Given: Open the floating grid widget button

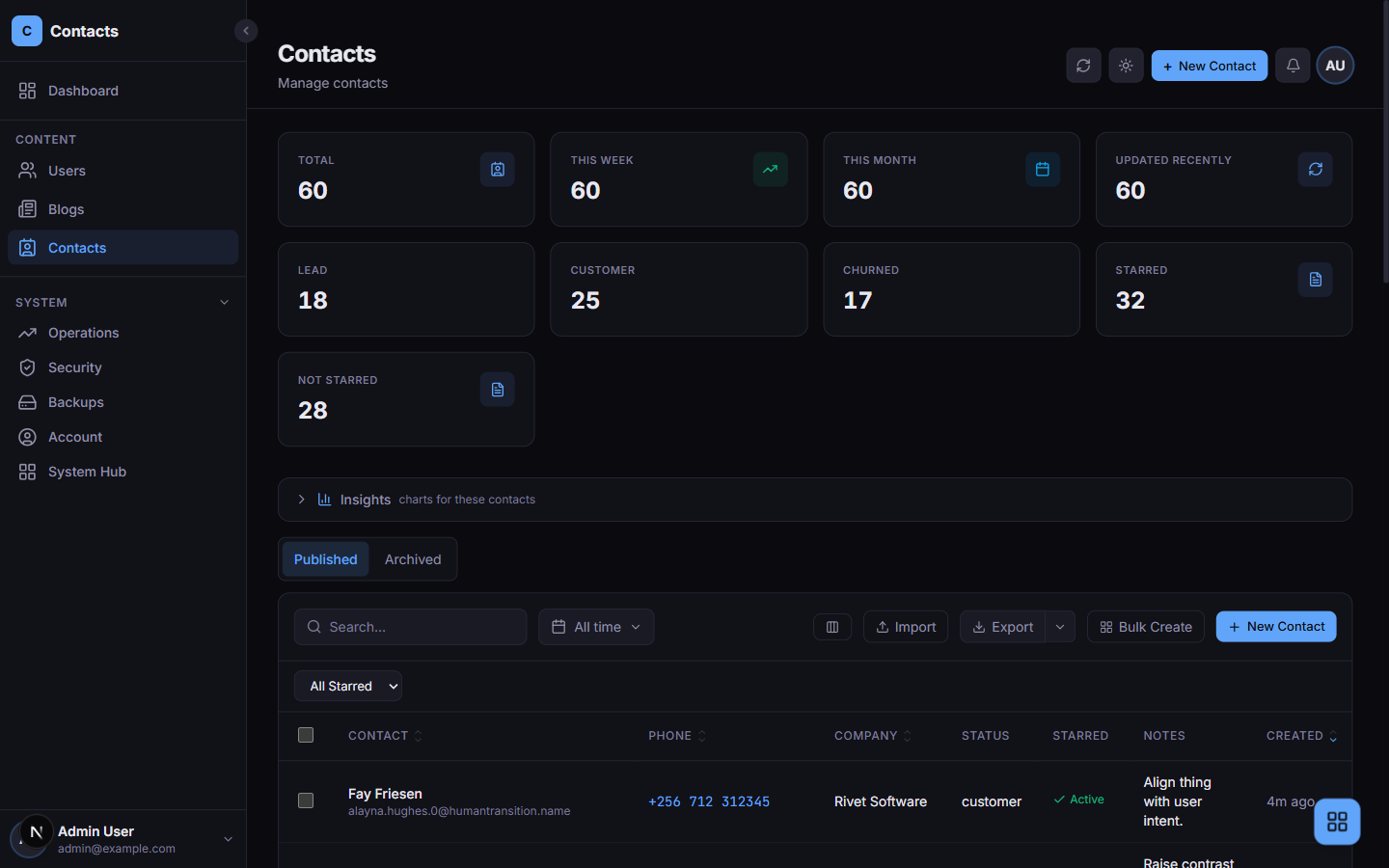Looking at the screenshot, I should click(x=1337, y=822).
